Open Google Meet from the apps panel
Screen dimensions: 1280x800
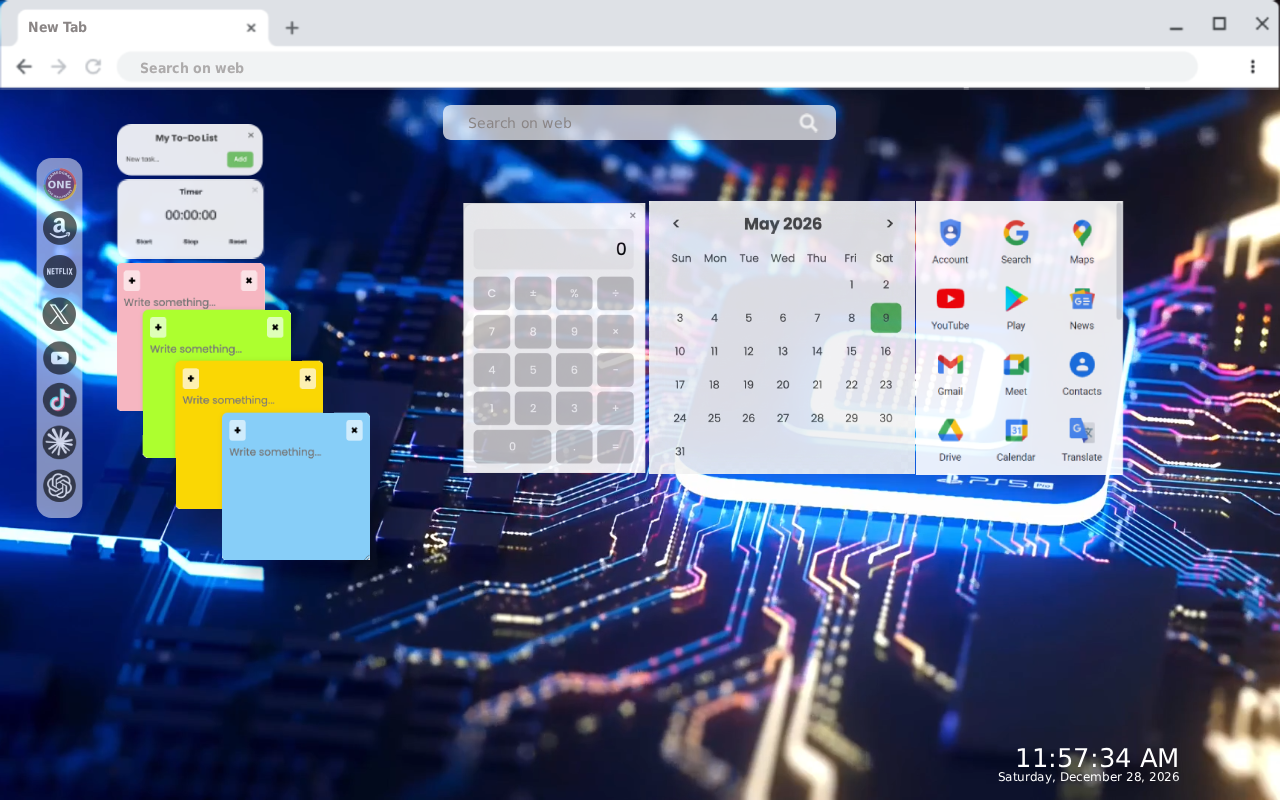coord(1016,373)
